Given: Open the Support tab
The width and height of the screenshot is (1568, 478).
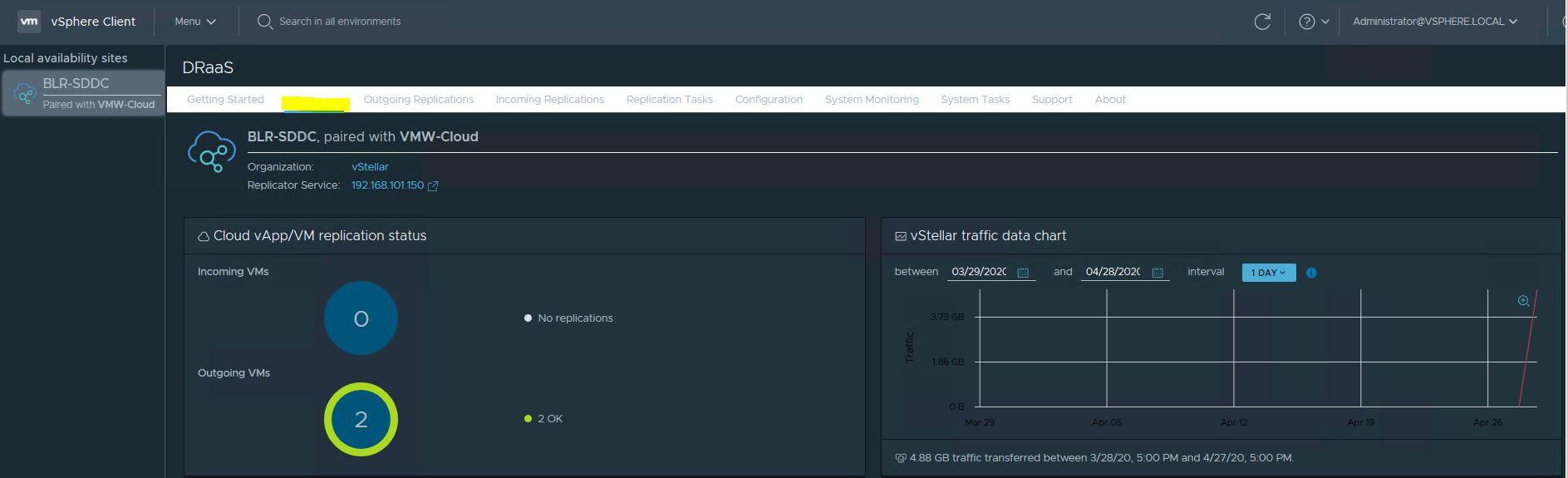Looking at the screenshot, I should [1052, 100].
